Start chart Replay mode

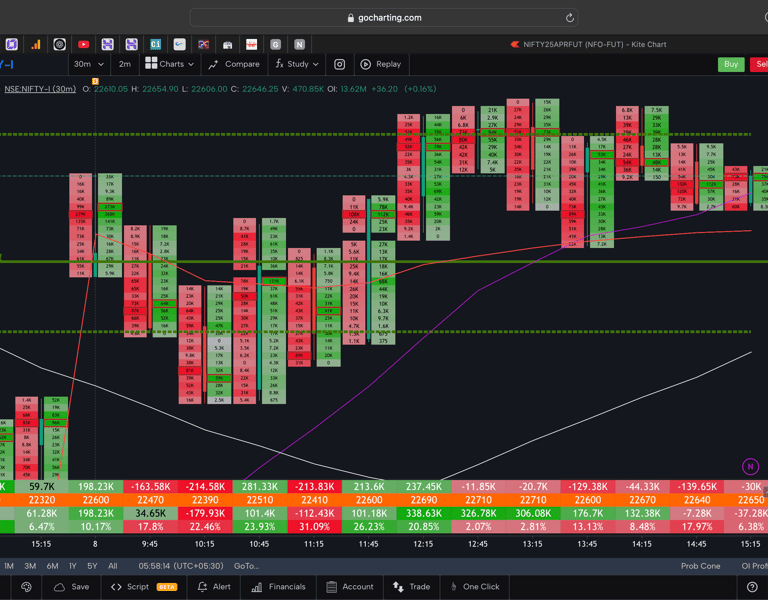pos(381,64)
